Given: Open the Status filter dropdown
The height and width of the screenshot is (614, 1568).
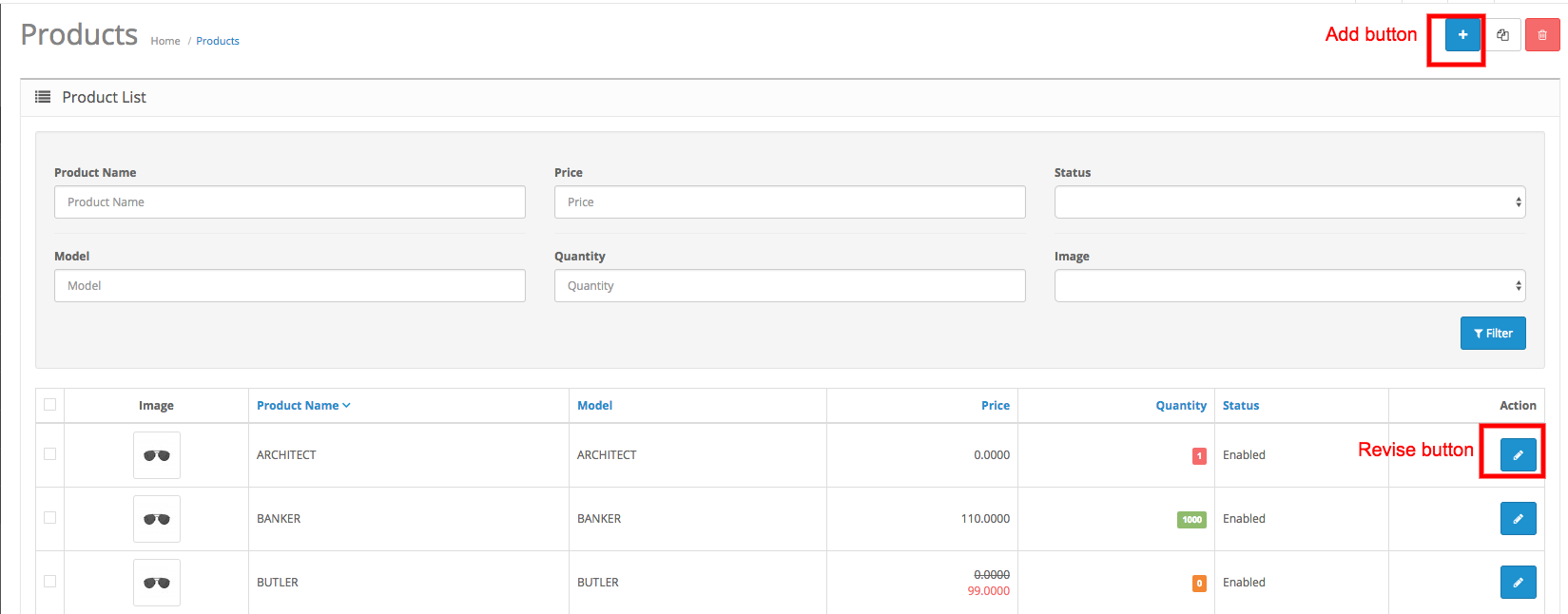Looking at the screenshot, I should (x=1289, y=202).
